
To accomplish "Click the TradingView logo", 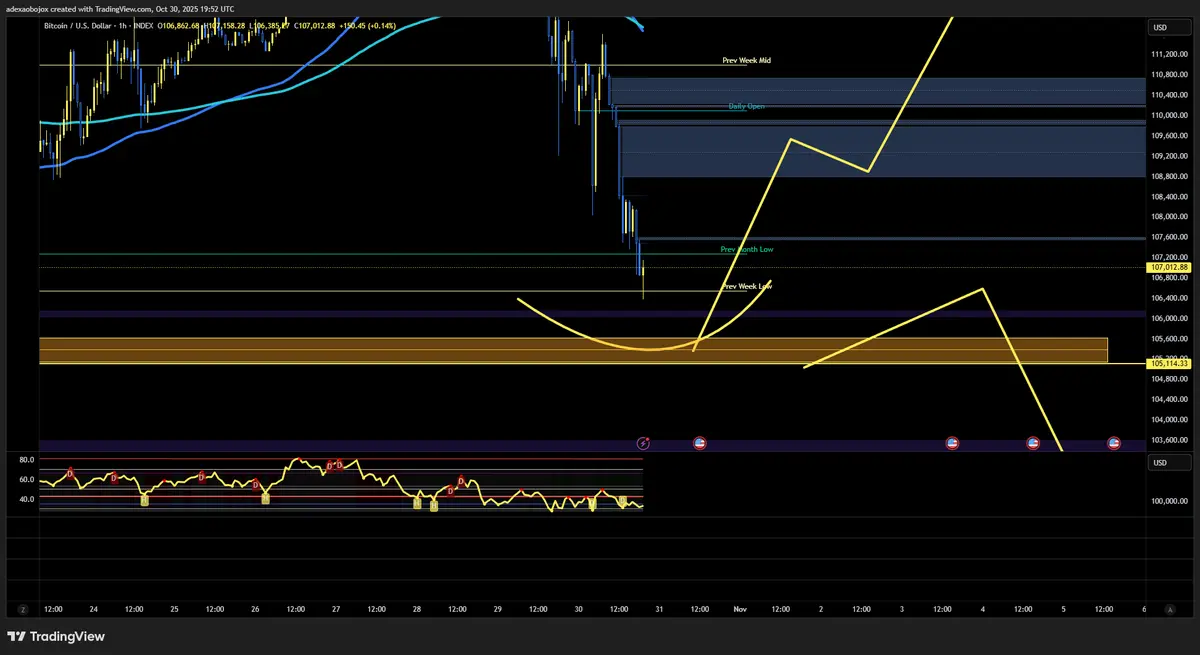I will point(56,636).
